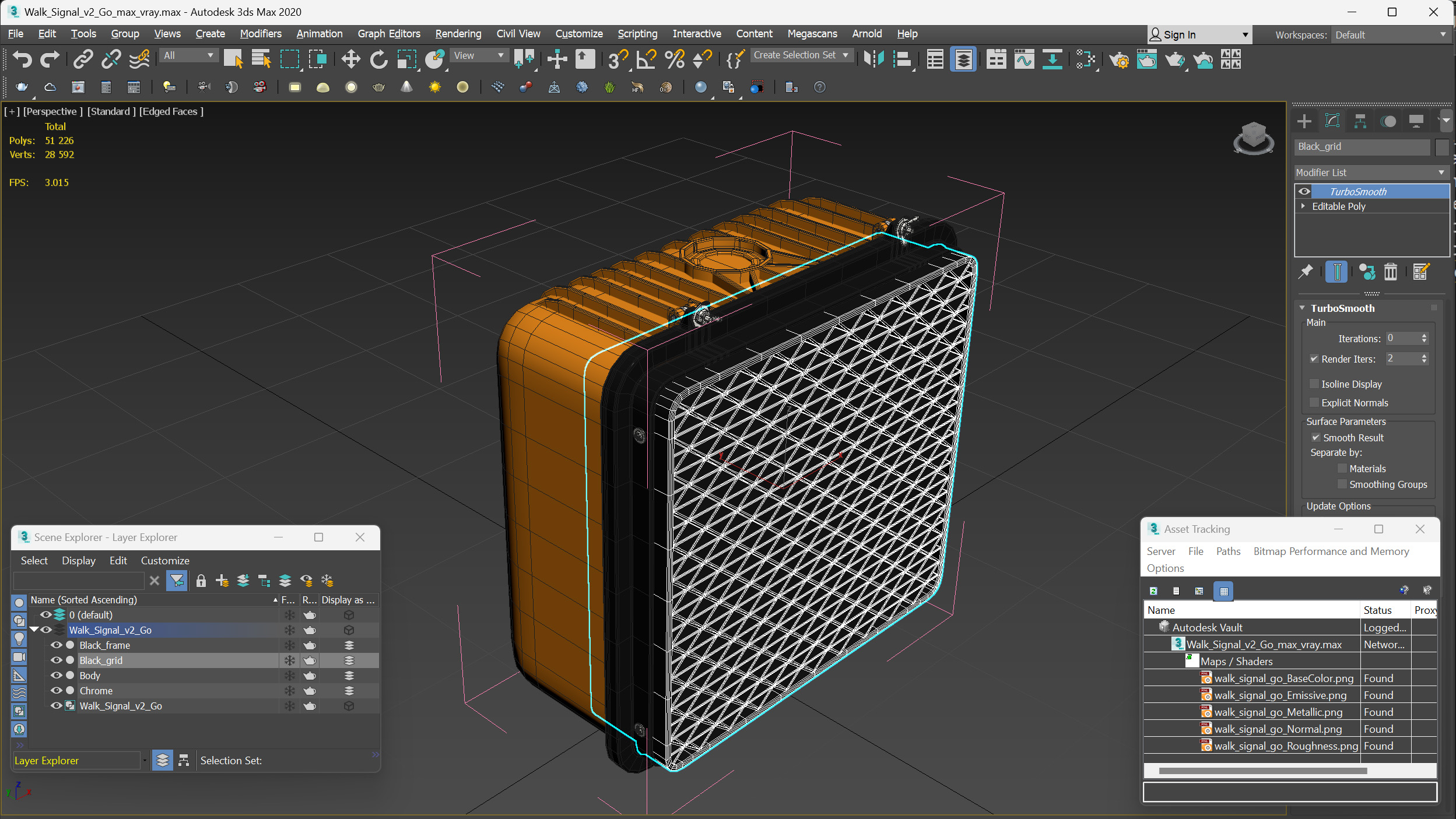Screen dimensions: 1456x819
Task: Toggle Smooth Result checkbox
Action: [x=1315, y=438]
